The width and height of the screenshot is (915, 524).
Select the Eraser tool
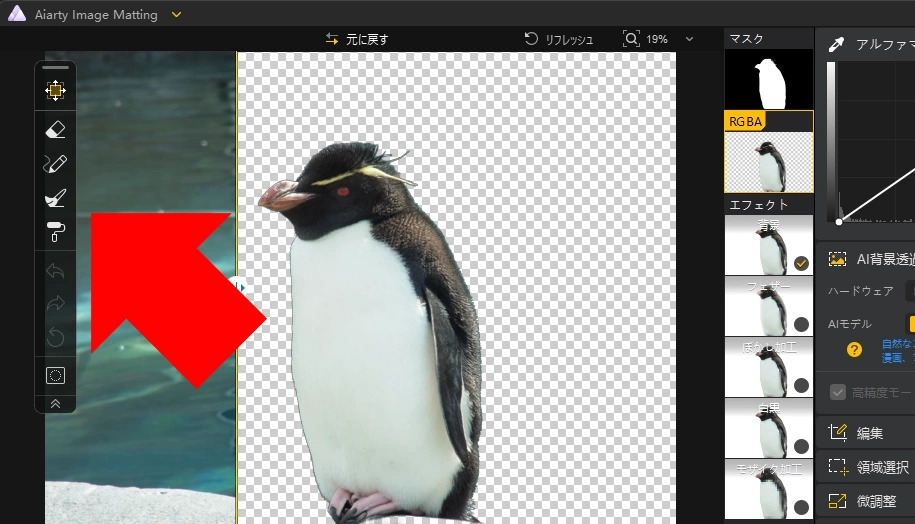coord(55,129)
